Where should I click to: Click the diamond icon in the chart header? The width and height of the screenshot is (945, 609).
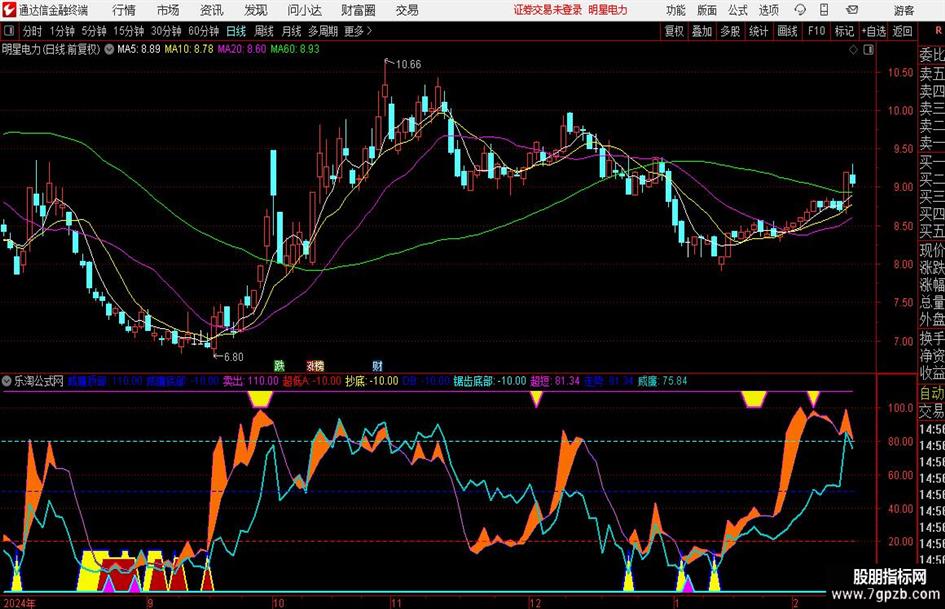coord(853,50)
